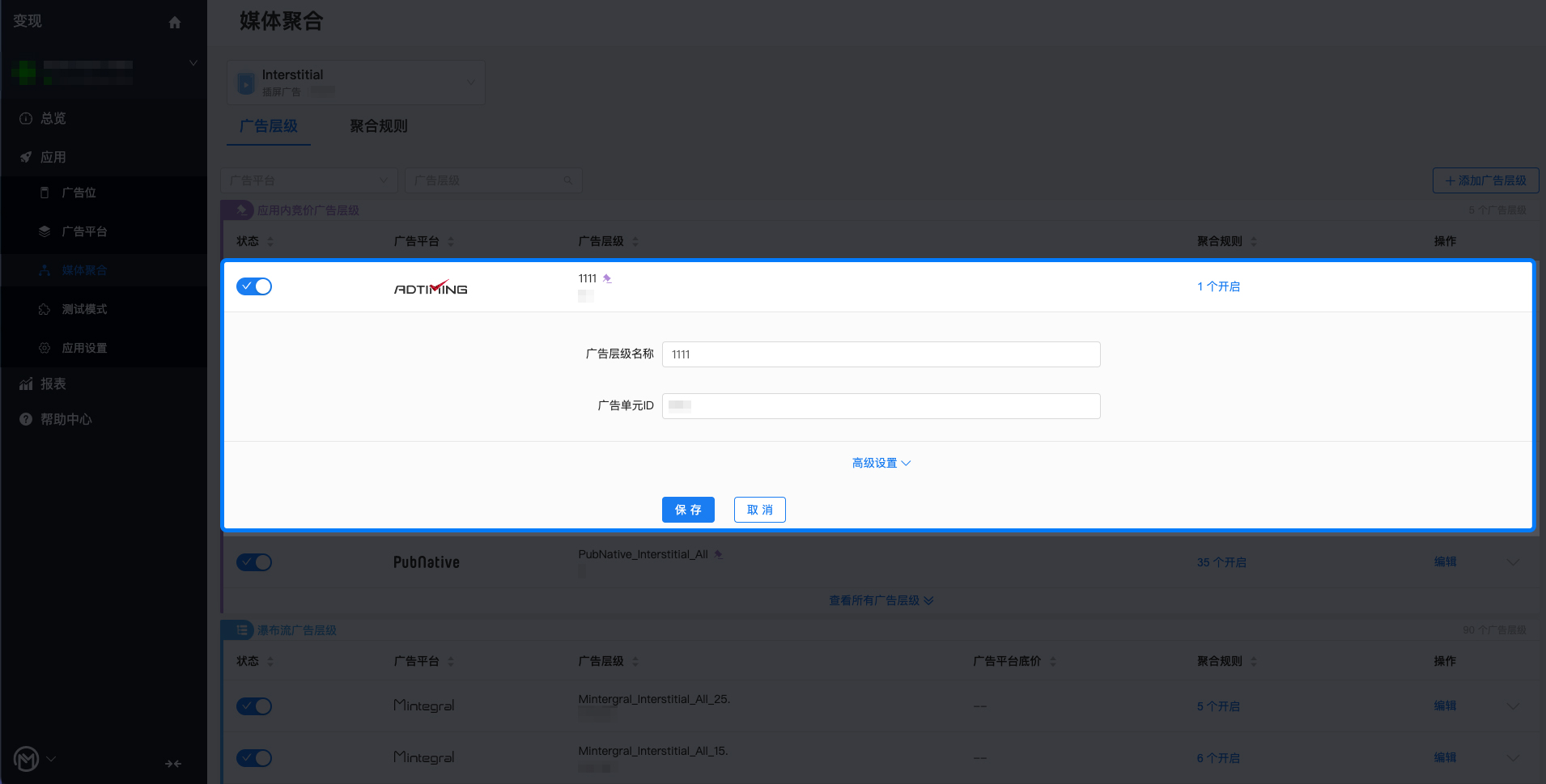Viewport: 1546px width, 784px height.
Task: Open the Interstitial placement dropdown
Action: pos(356,83)
